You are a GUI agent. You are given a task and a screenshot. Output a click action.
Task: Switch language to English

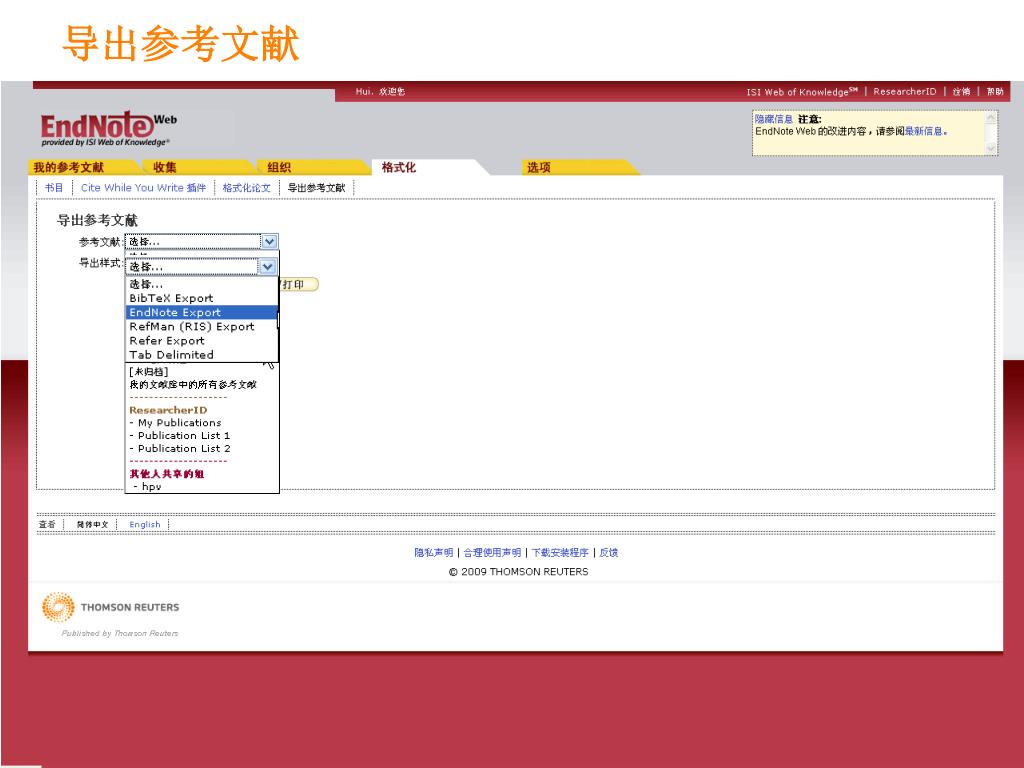coord(144,524)
